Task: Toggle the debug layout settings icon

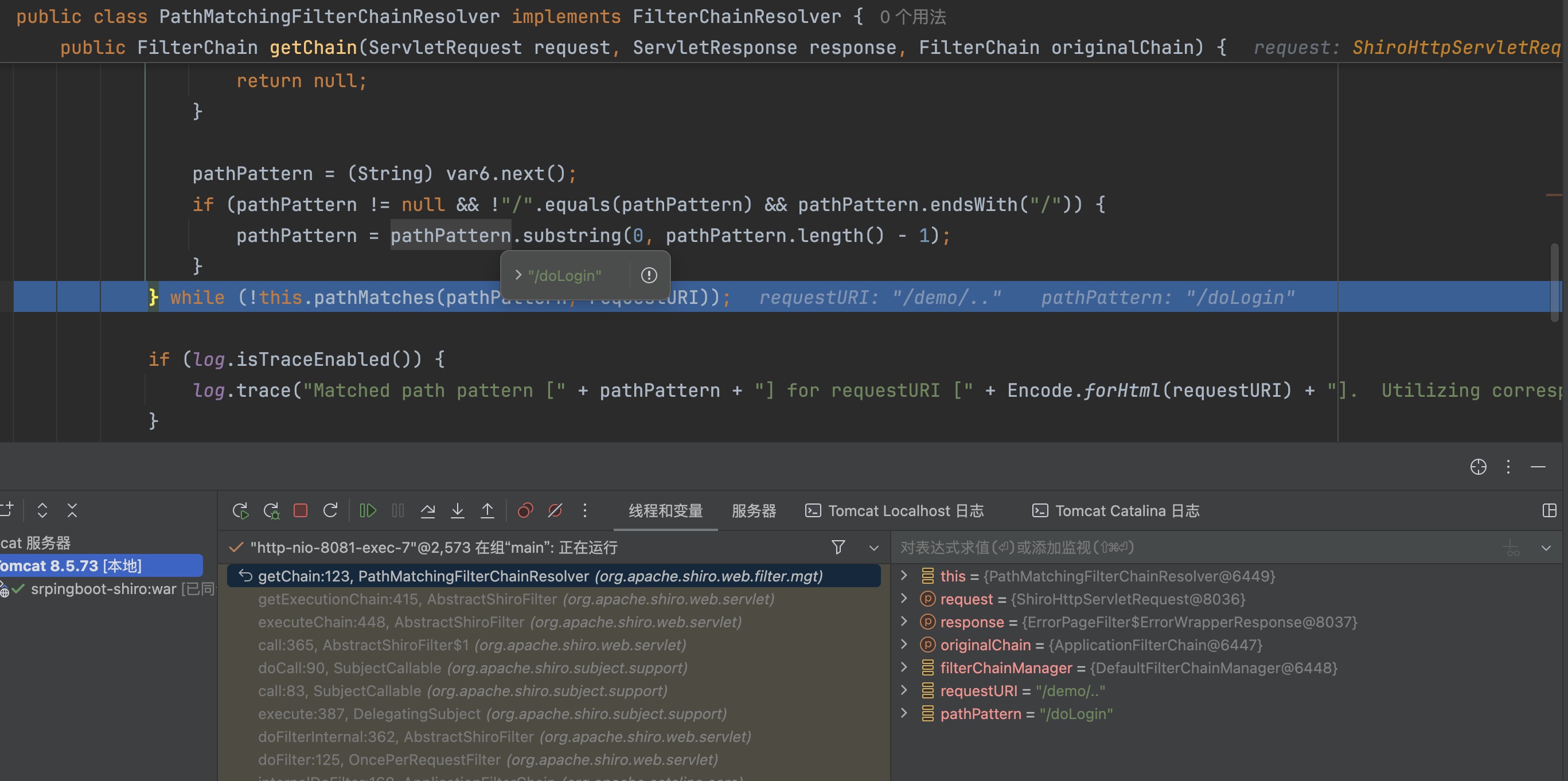Action: [1549, 510]
